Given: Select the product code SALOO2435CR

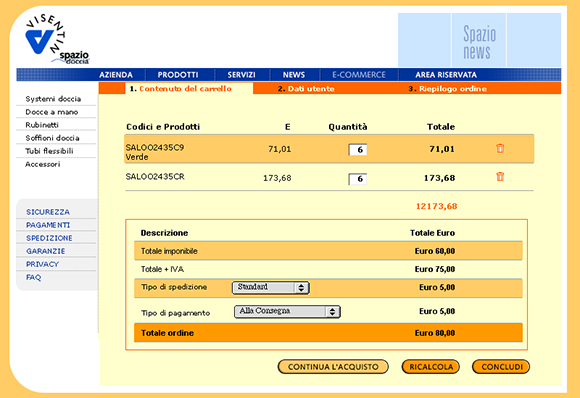Looking at the screenshot, I should pos(155,176).
